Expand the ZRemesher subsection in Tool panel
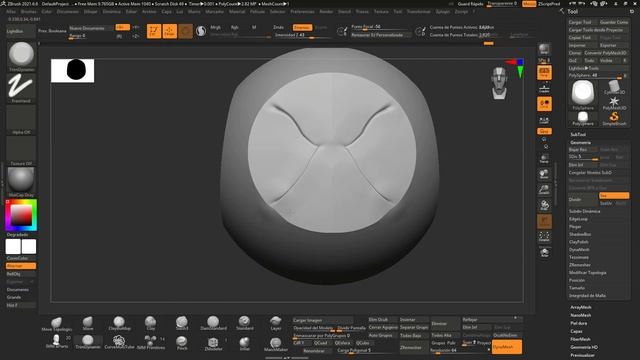The image size is (640, 360). [x=580, y=265]
